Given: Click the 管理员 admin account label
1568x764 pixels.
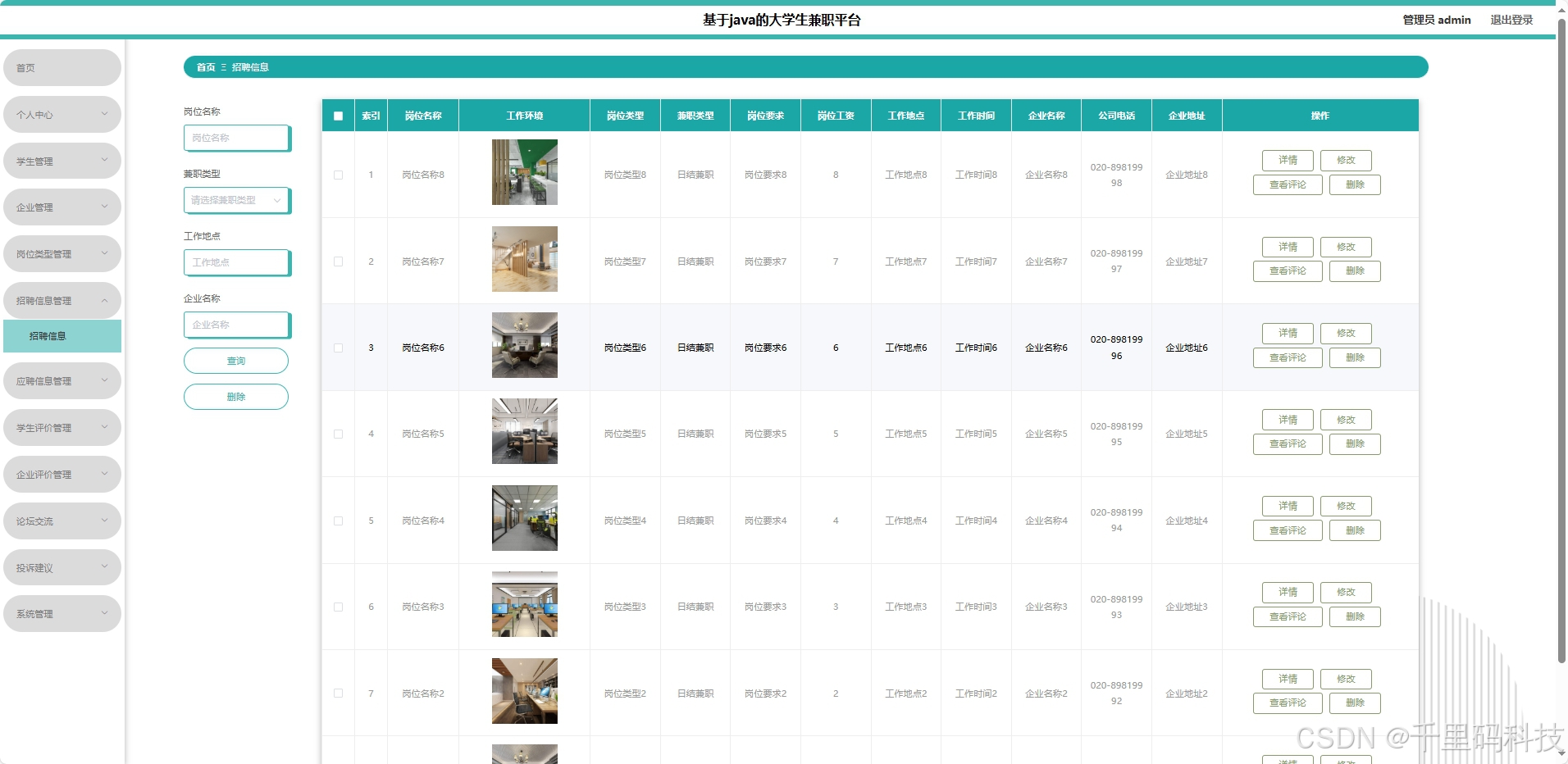Looking at the screenshot, I should (x=1437, y=20).
